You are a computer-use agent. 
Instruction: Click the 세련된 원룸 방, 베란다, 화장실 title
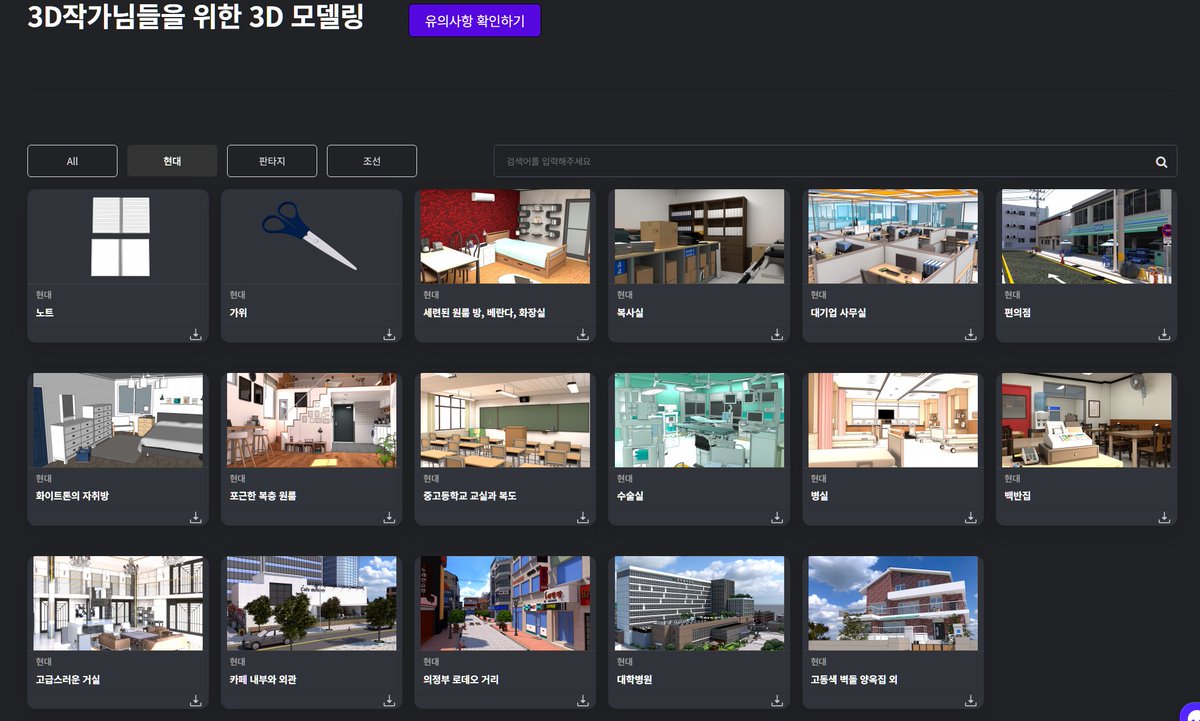point(484,313)
